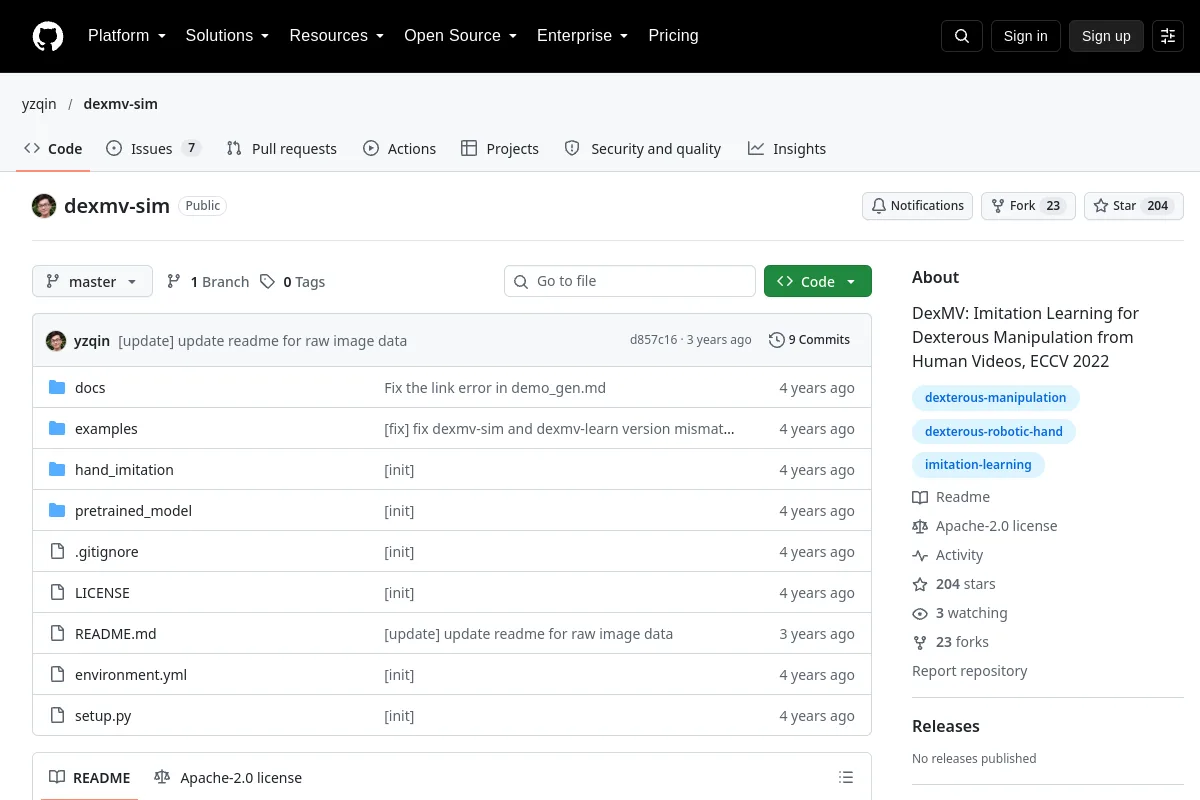
Task: Click the book icon beside Readme in About
Action: coord(920,497)
